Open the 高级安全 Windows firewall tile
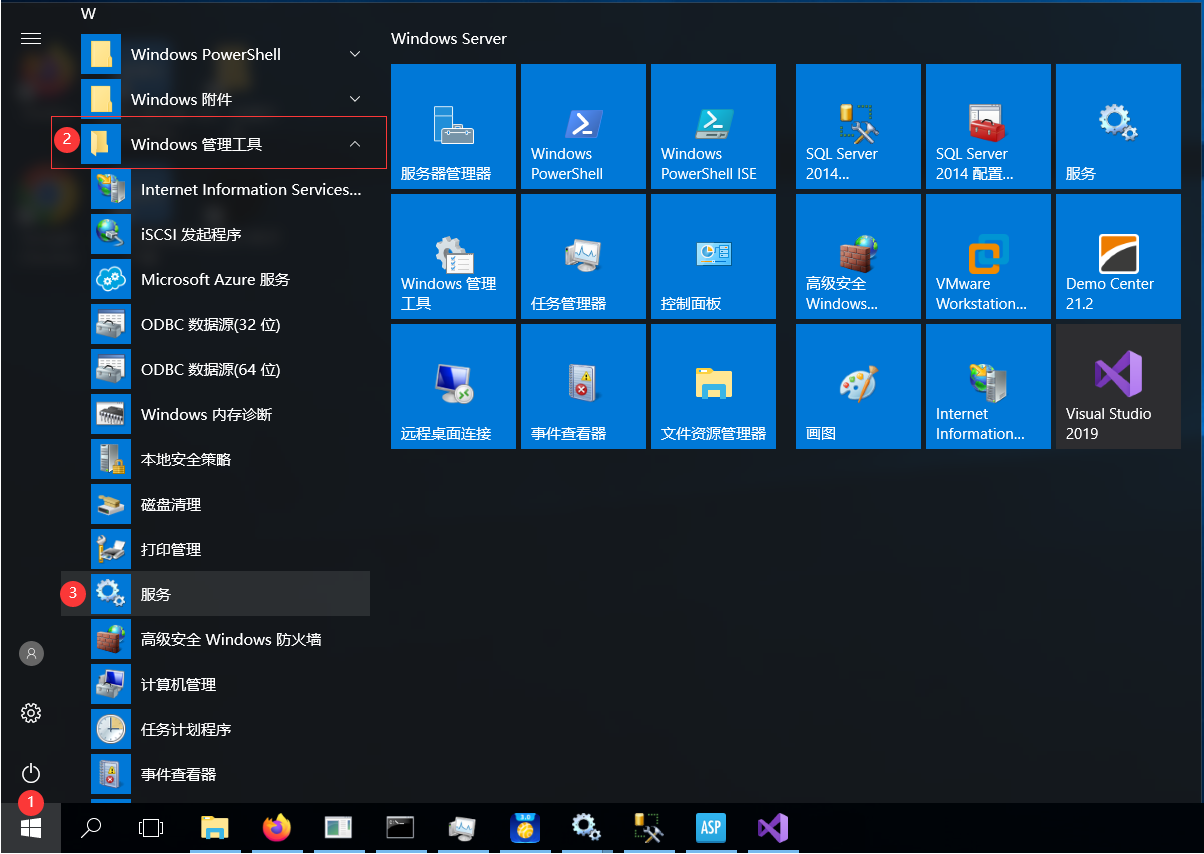Viewport: 1204px width, 854px height. [x=858, y=256]
